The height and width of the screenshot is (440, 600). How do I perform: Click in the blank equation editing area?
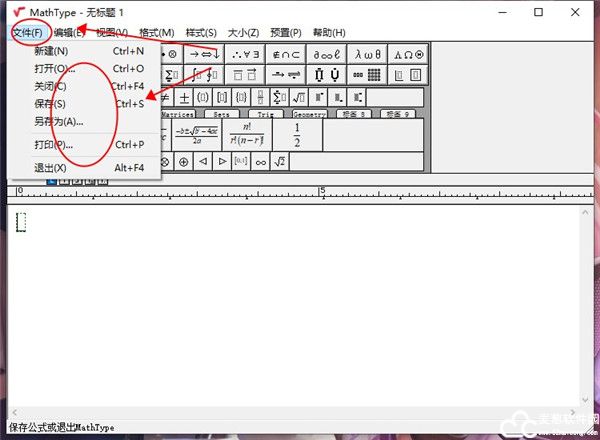click(300, 300)
